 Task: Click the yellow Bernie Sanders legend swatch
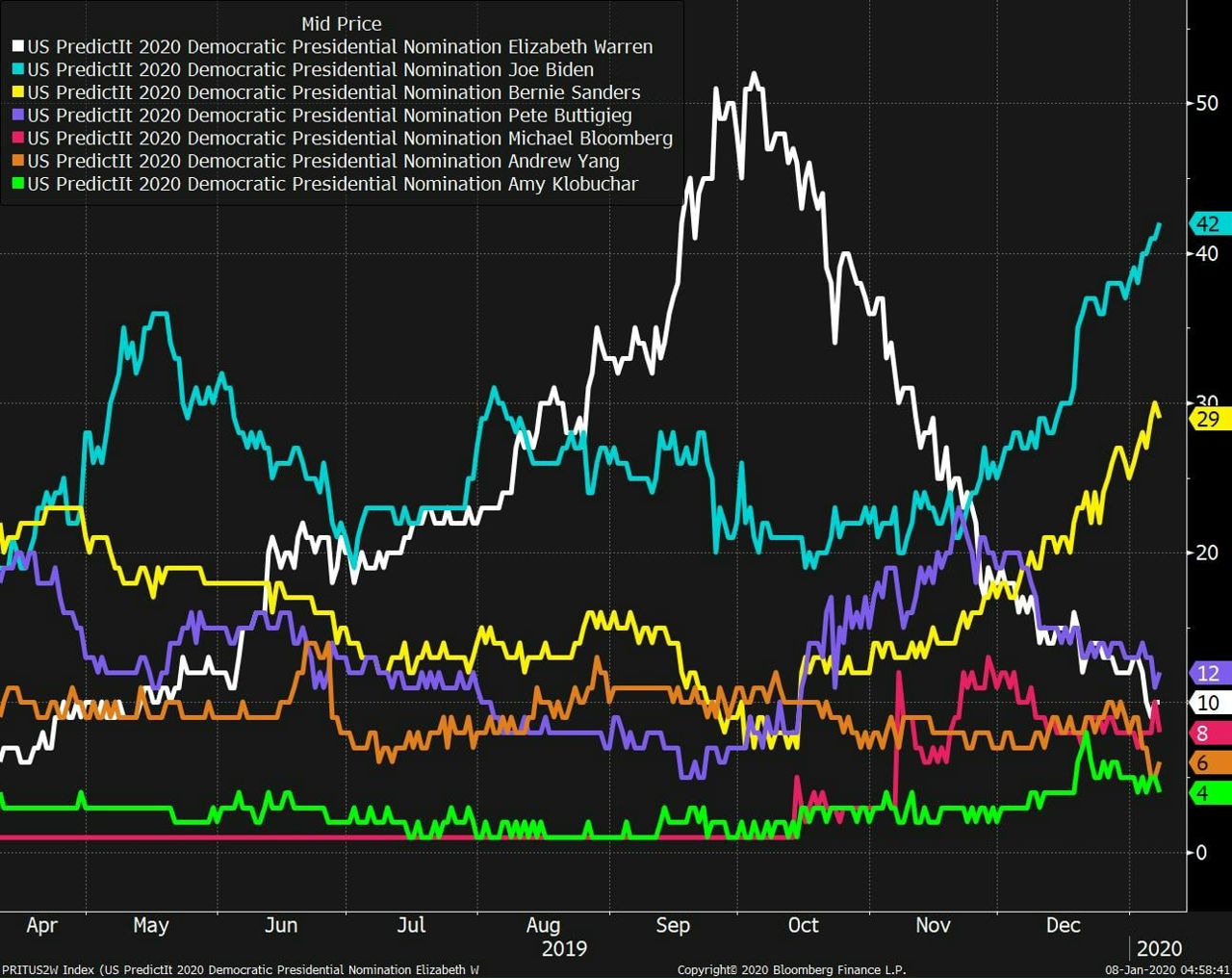pos(17,93)
